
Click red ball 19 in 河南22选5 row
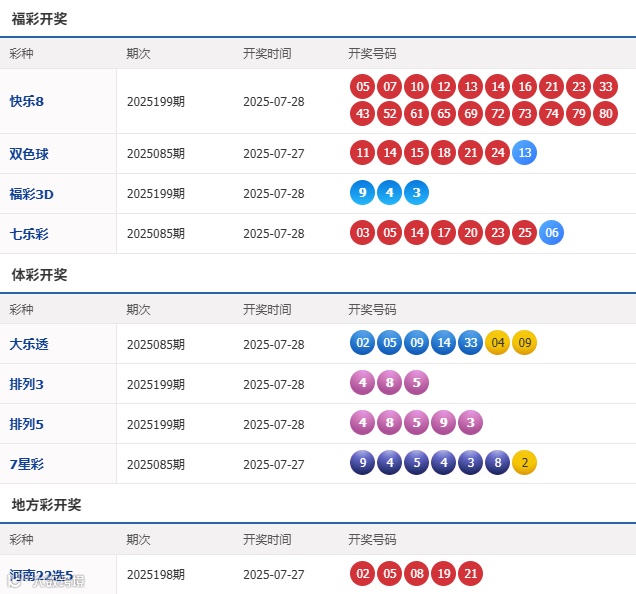coord(444,573)
